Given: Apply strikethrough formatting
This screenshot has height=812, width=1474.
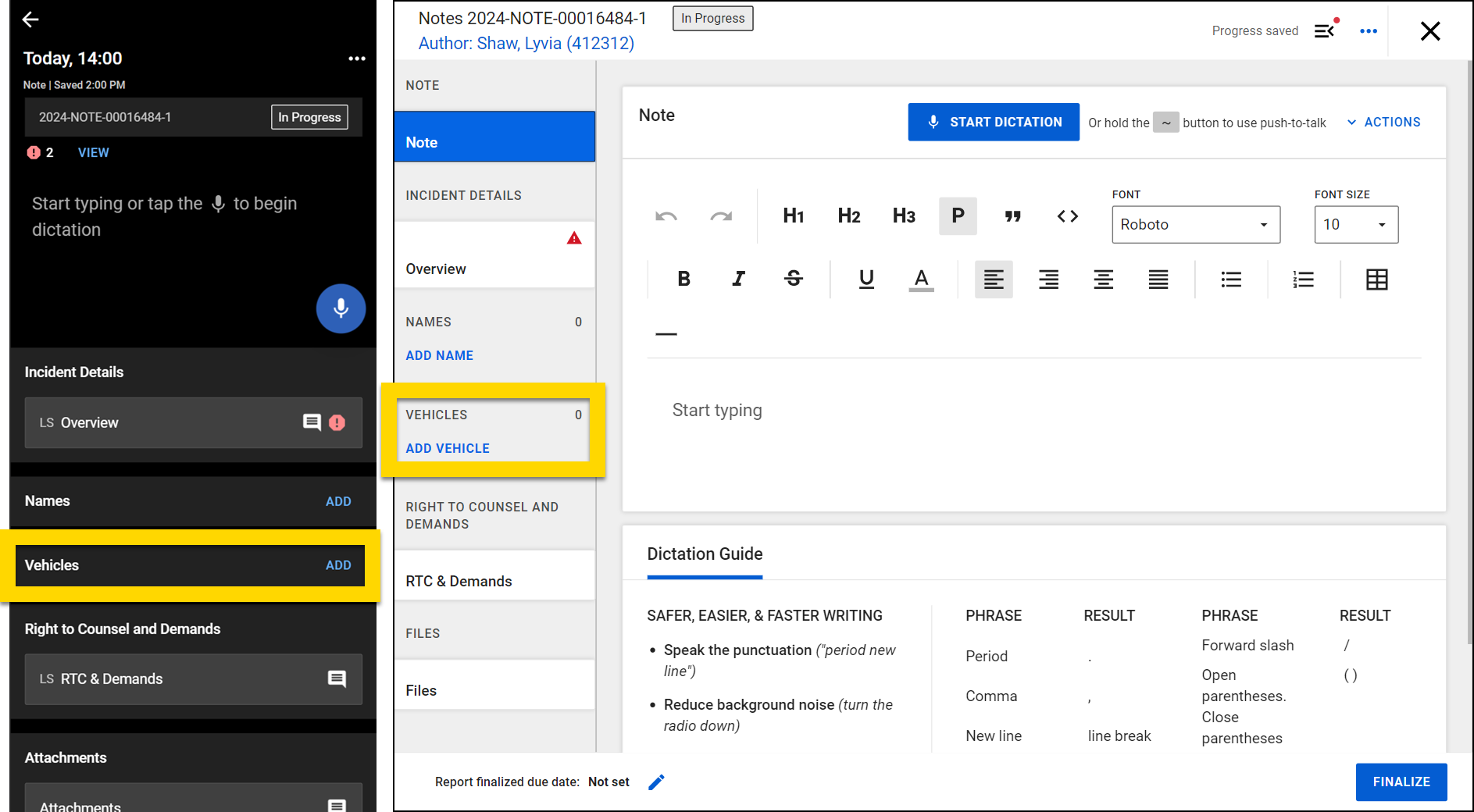Looking at the screenshot, I should [x=793, y=279].
